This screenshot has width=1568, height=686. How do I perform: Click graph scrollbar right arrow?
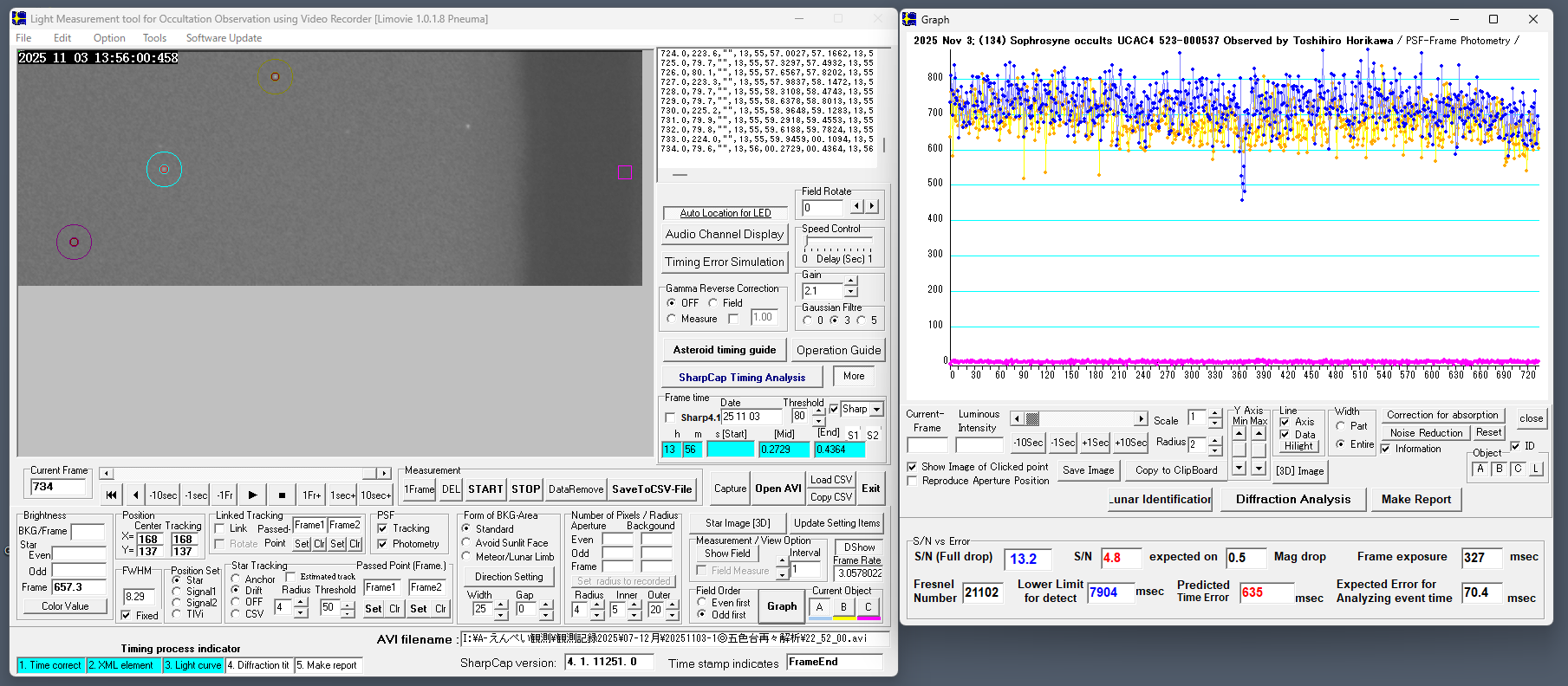1141,419
